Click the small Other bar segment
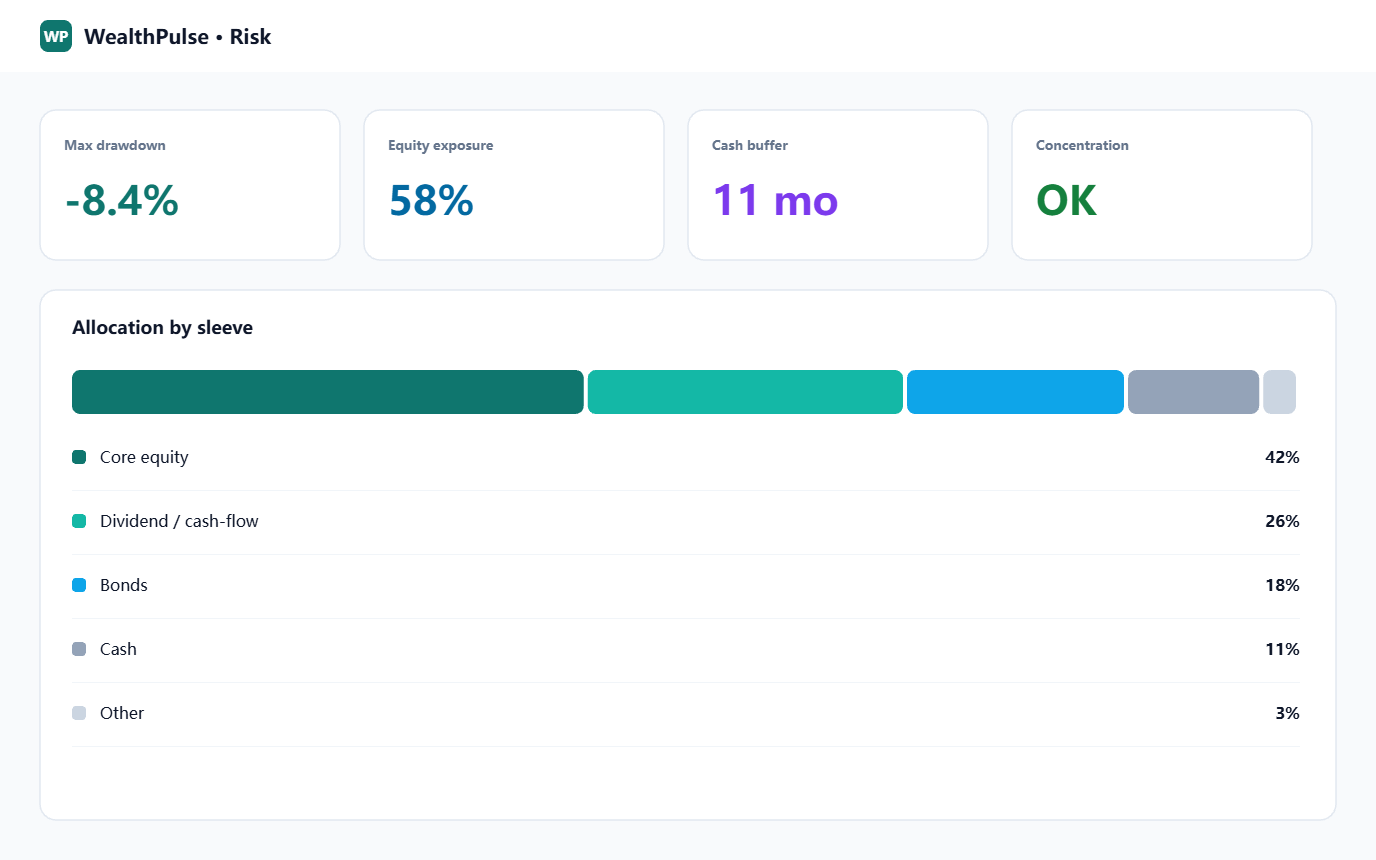The height and width of the screenshot is (860, 1376). (1279, 392)
